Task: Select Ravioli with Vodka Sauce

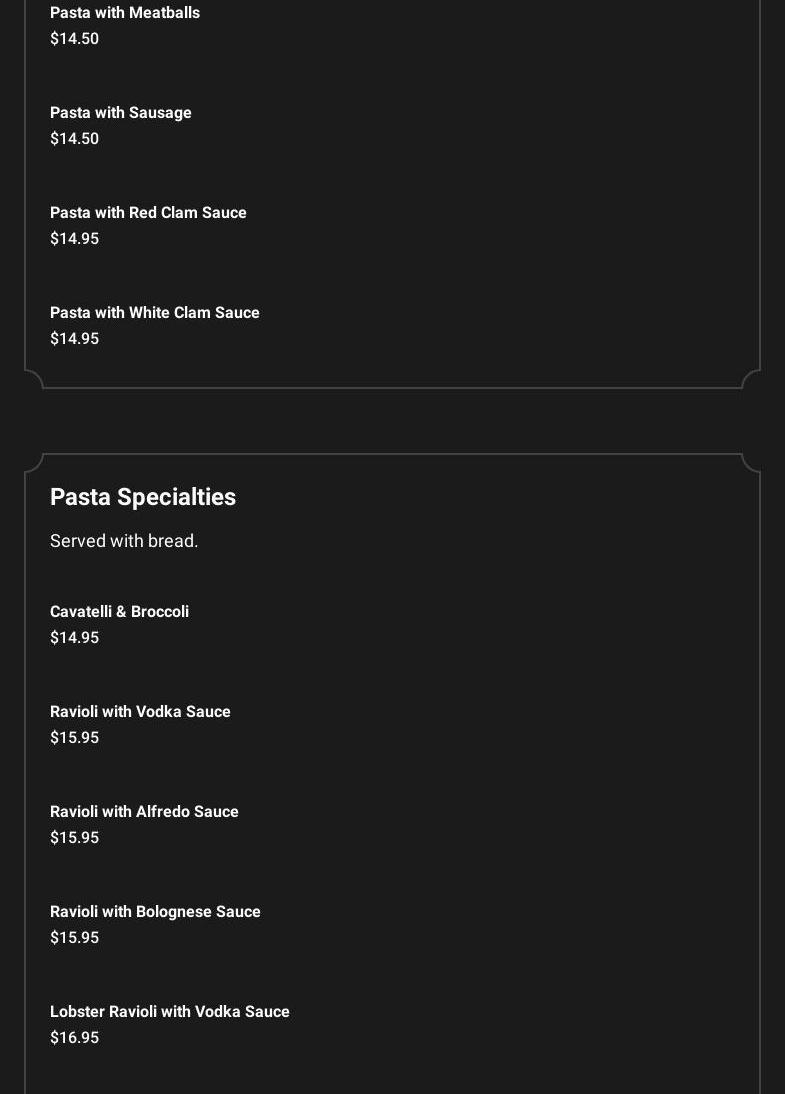Action: pyautogui.click(x=140, y=712)
